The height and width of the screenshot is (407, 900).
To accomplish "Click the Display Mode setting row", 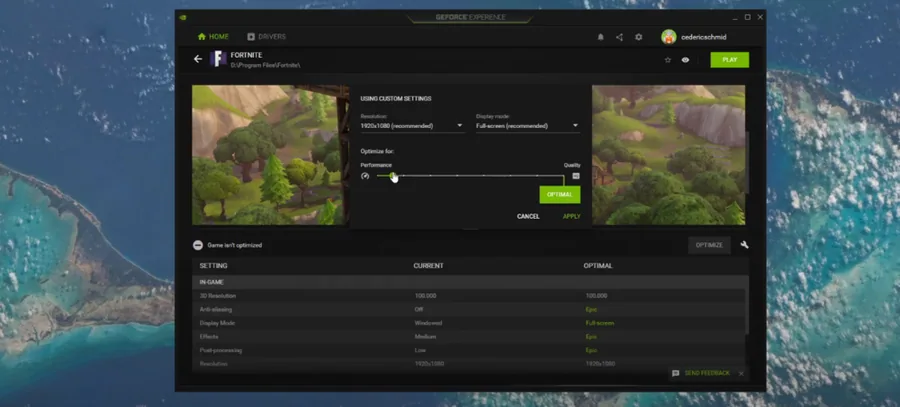I will click(x=469, y=323).
